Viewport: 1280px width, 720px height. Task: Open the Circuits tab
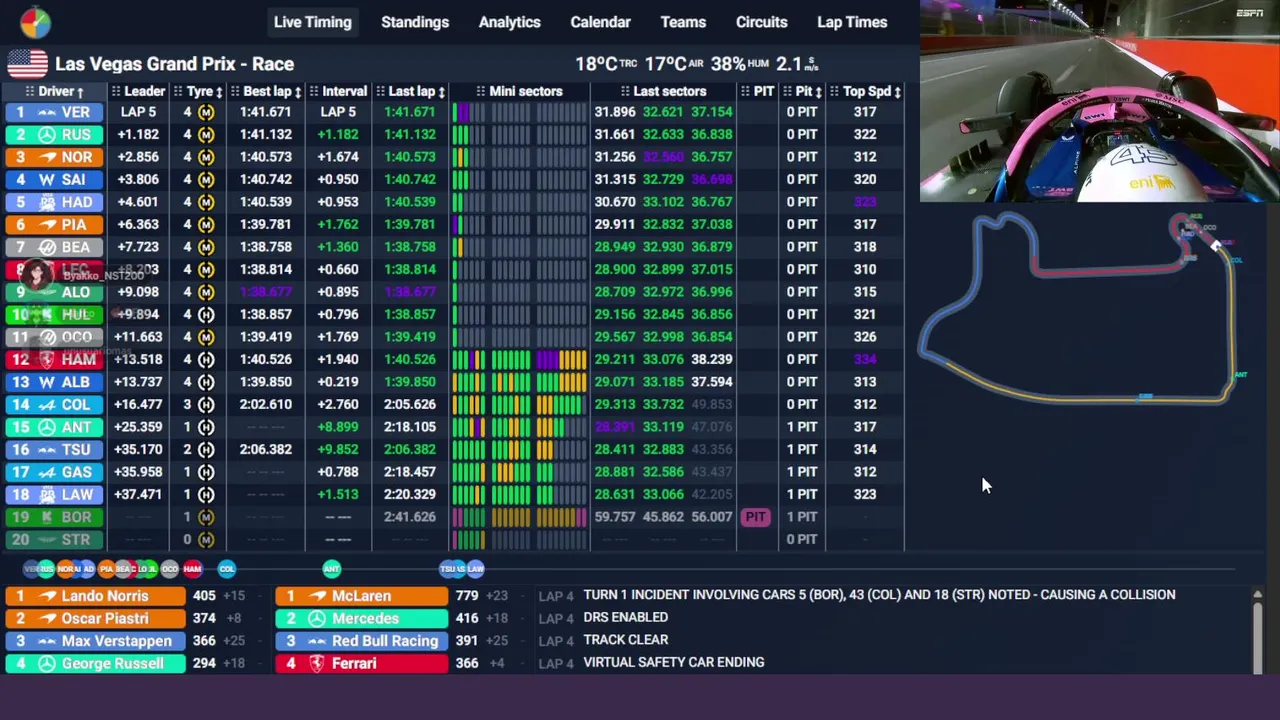pyautogui.click(x=762, y=22)
